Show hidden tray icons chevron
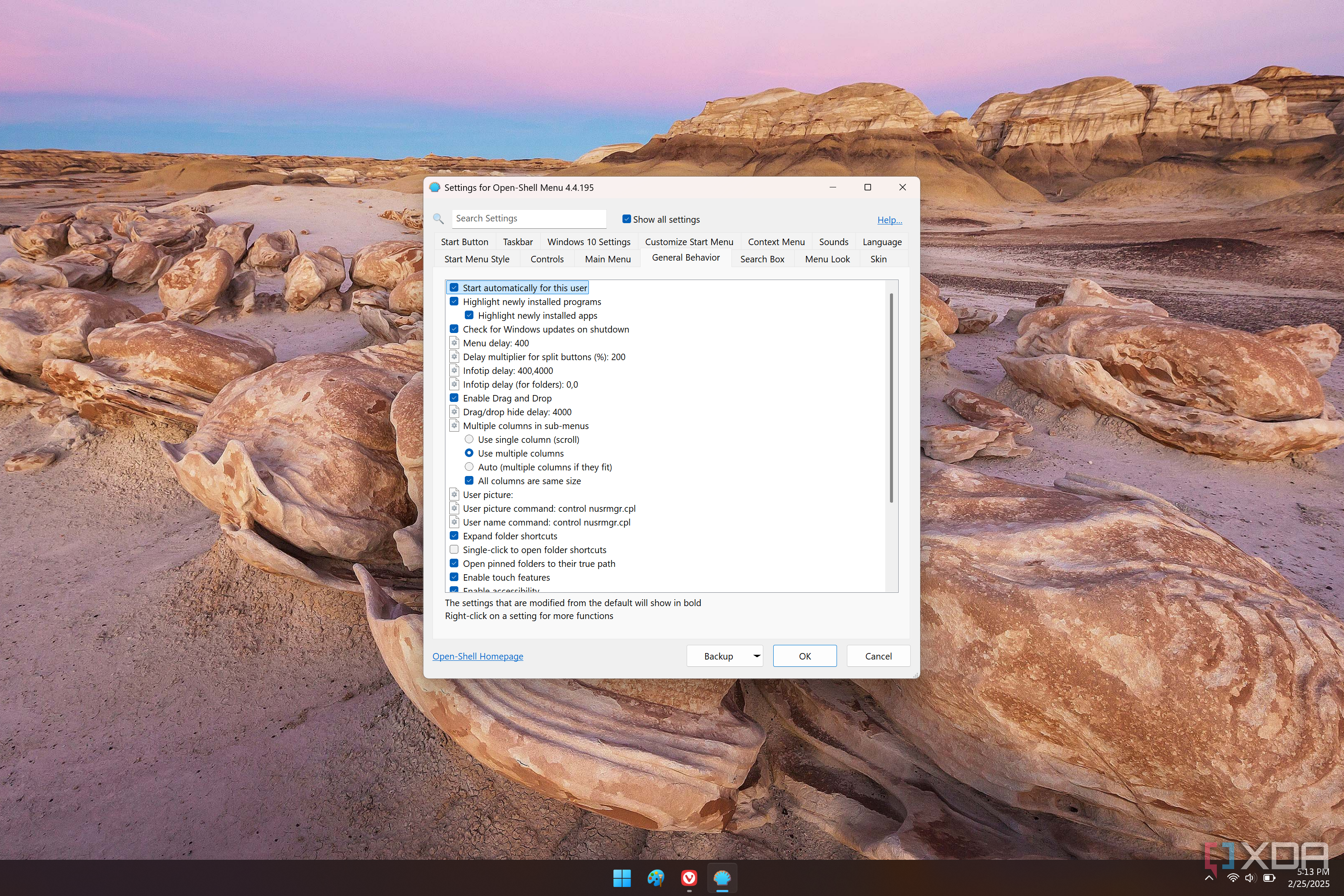Screen dimensions: 1344x896 click(x=1209, y=878)
